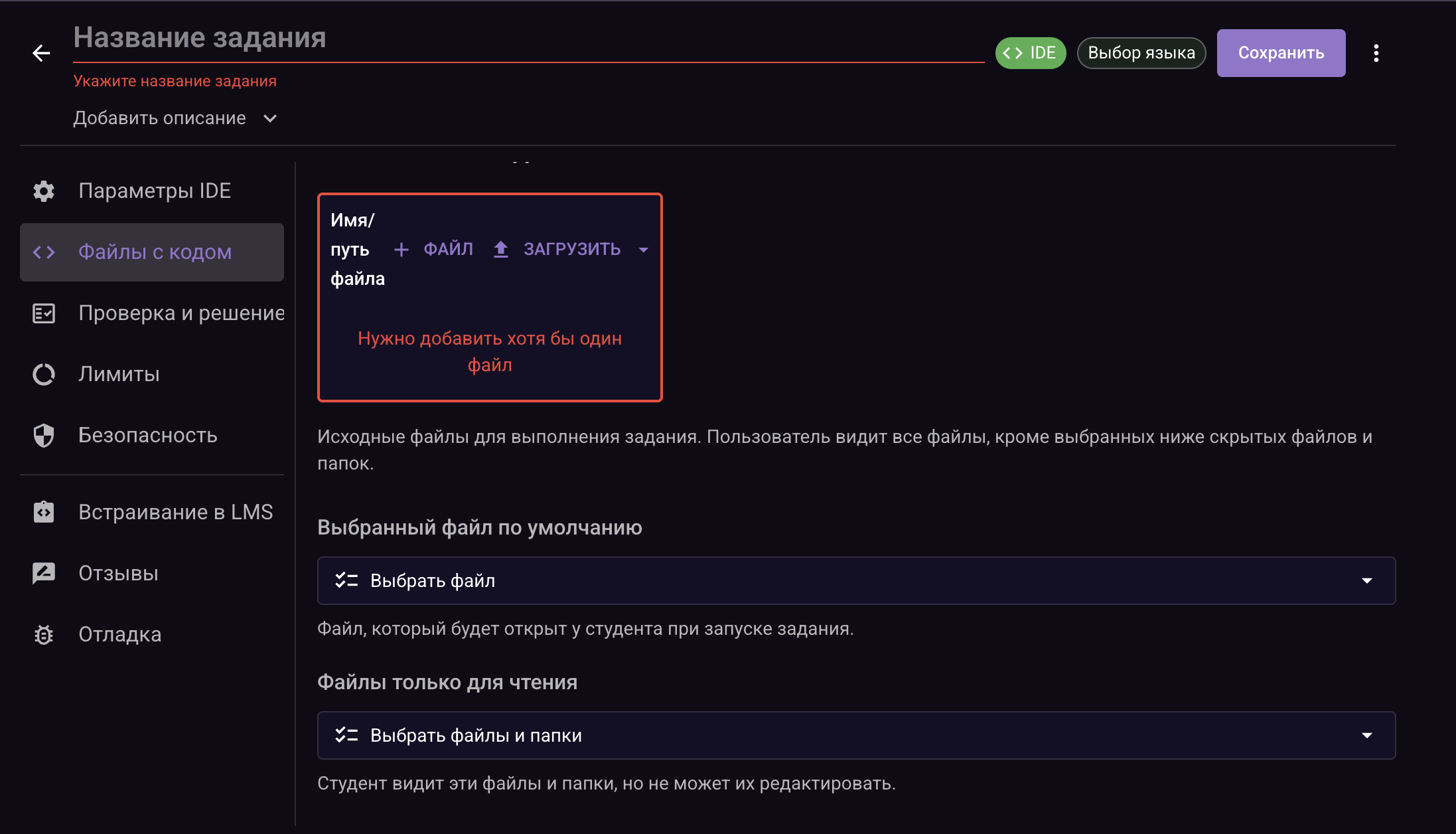The width and height of the screenshot is (1456, 834).
Task: Open Встраивание в LMS page
Action: 152,512
